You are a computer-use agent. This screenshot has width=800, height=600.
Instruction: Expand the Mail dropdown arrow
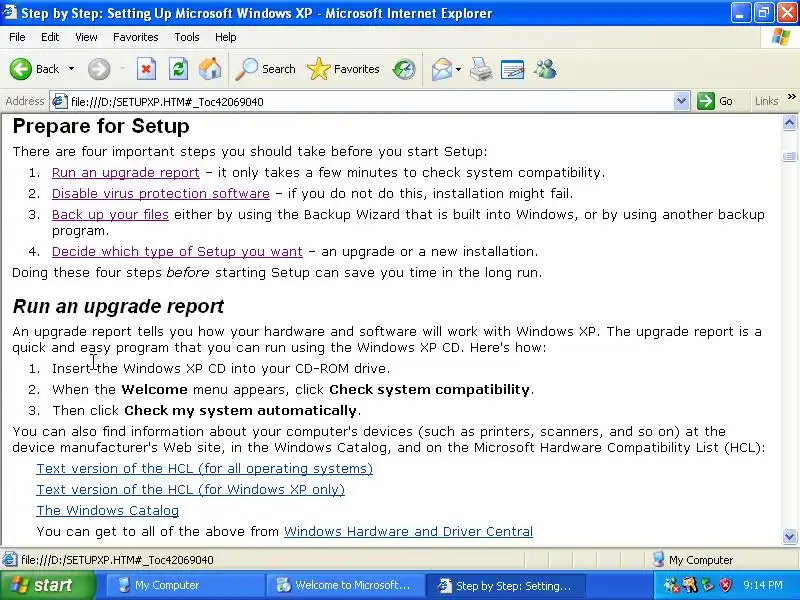click(x=458, y=69)
